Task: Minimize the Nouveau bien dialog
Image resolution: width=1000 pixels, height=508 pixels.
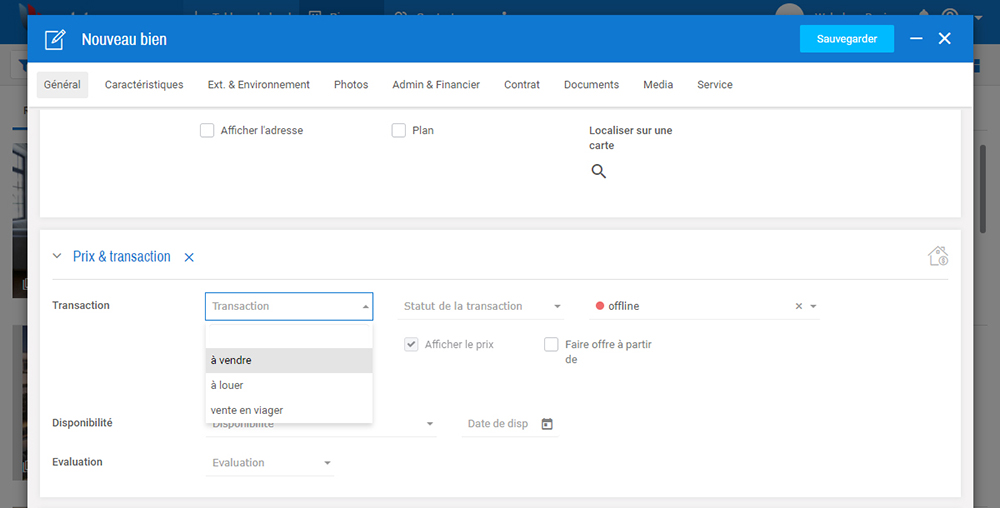Action: point(916,39)
